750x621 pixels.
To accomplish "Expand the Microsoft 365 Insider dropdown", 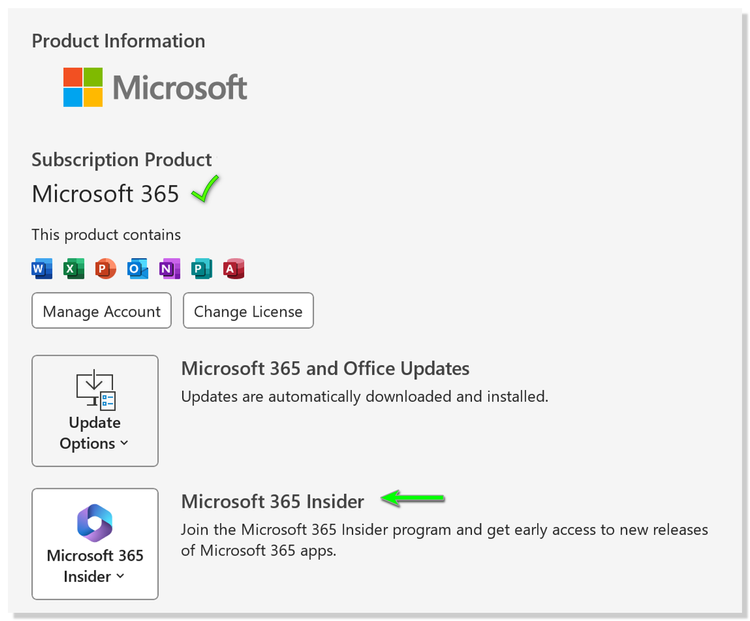I will [95, 544].
